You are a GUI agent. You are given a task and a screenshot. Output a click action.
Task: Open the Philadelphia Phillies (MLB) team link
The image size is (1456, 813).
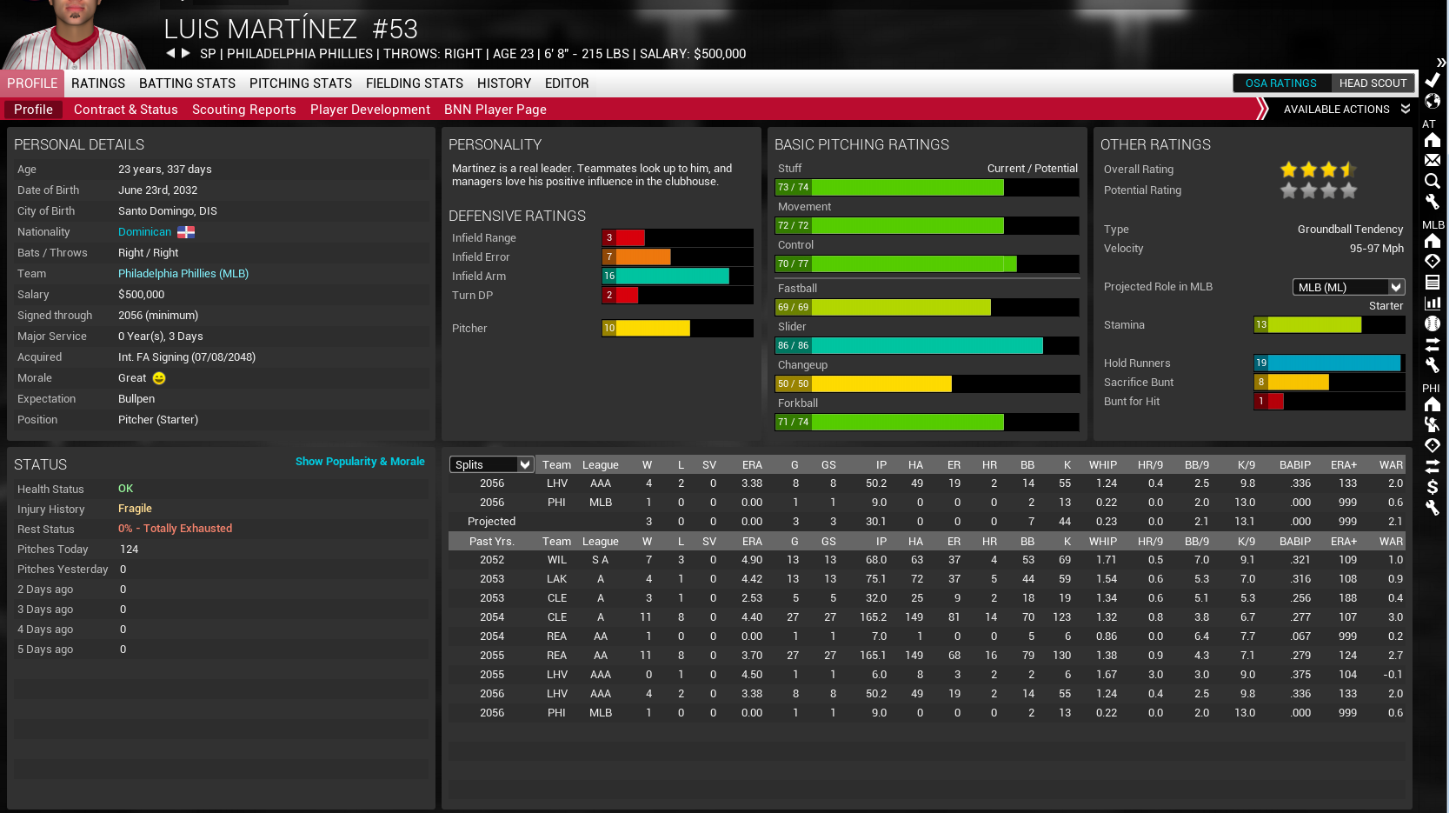(183, 274)
